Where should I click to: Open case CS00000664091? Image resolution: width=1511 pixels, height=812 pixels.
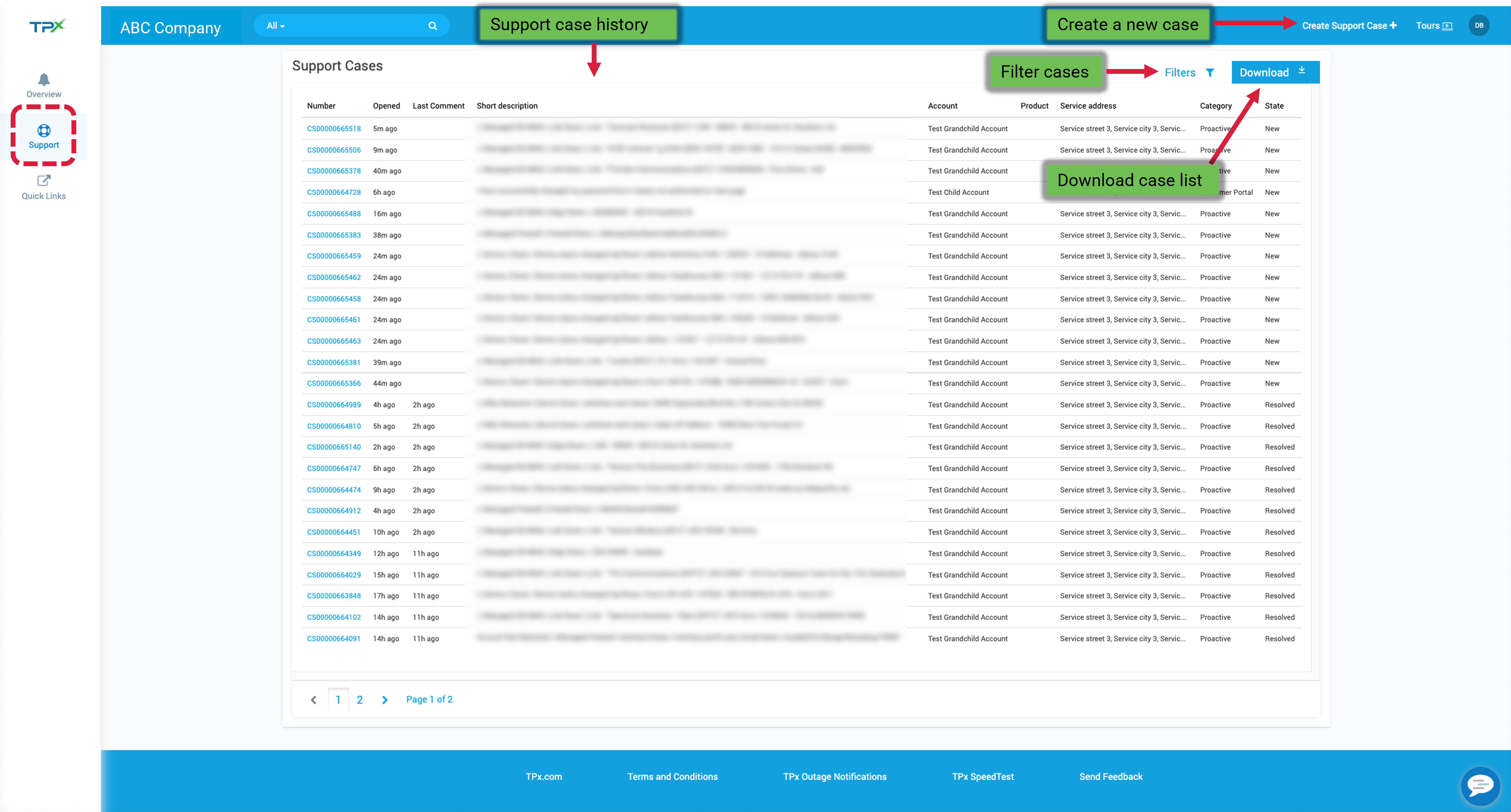[x=334, y=639]
